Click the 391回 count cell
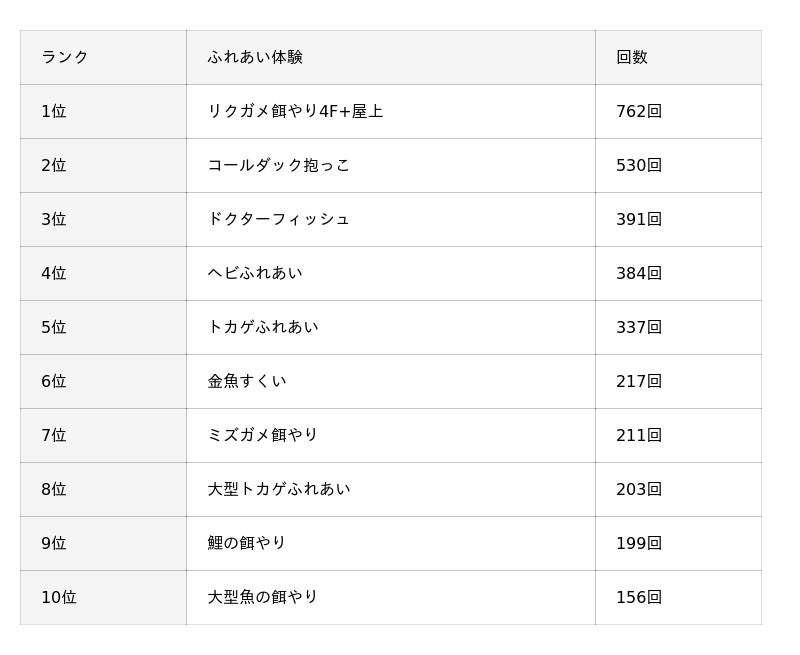Image resolution: width=800 pixels, height=655 pixels. tap(639, 219)
